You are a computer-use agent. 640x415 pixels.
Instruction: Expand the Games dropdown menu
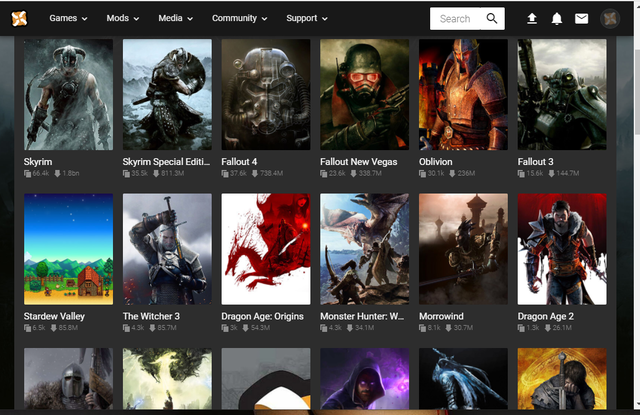(x=68, y=18)
